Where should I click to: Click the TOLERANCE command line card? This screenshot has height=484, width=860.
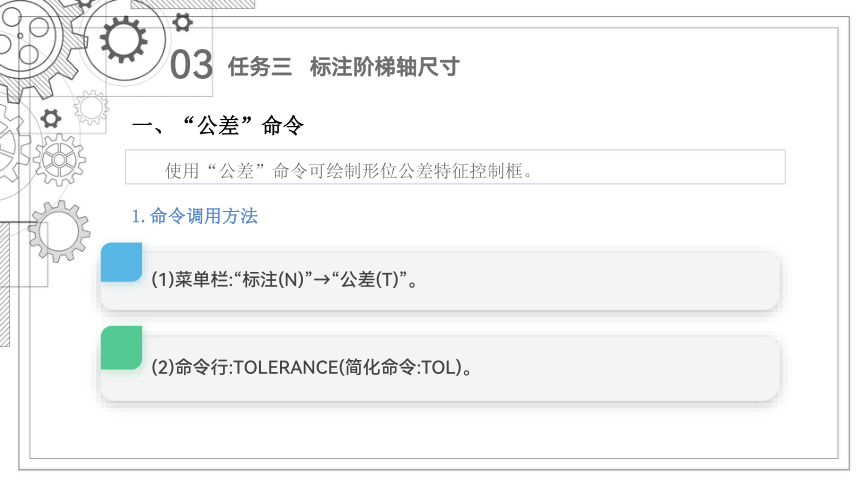coord(440,368)
